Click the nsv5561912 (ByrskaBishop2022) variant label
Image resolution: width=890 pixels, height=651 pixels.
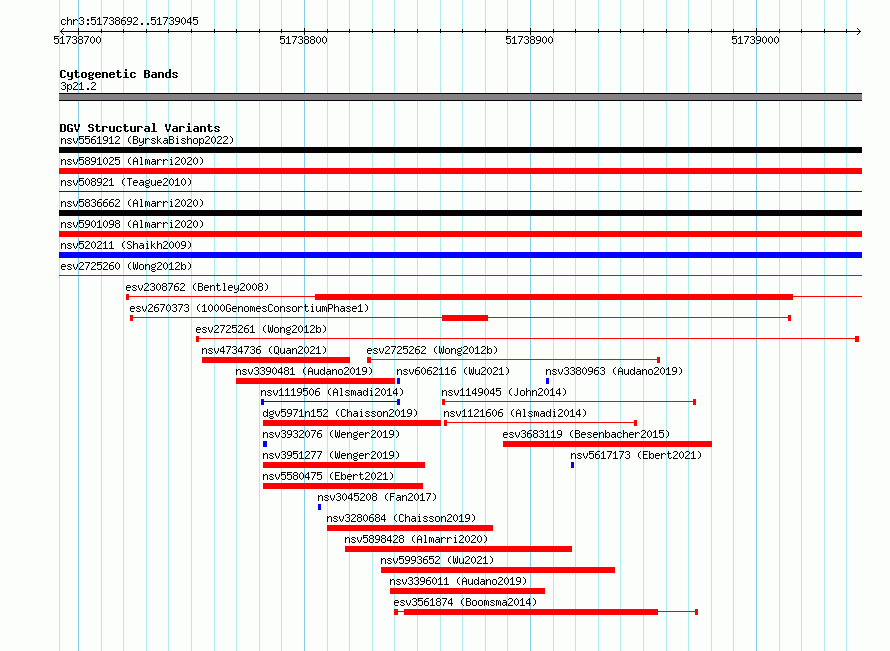(147, 140)
